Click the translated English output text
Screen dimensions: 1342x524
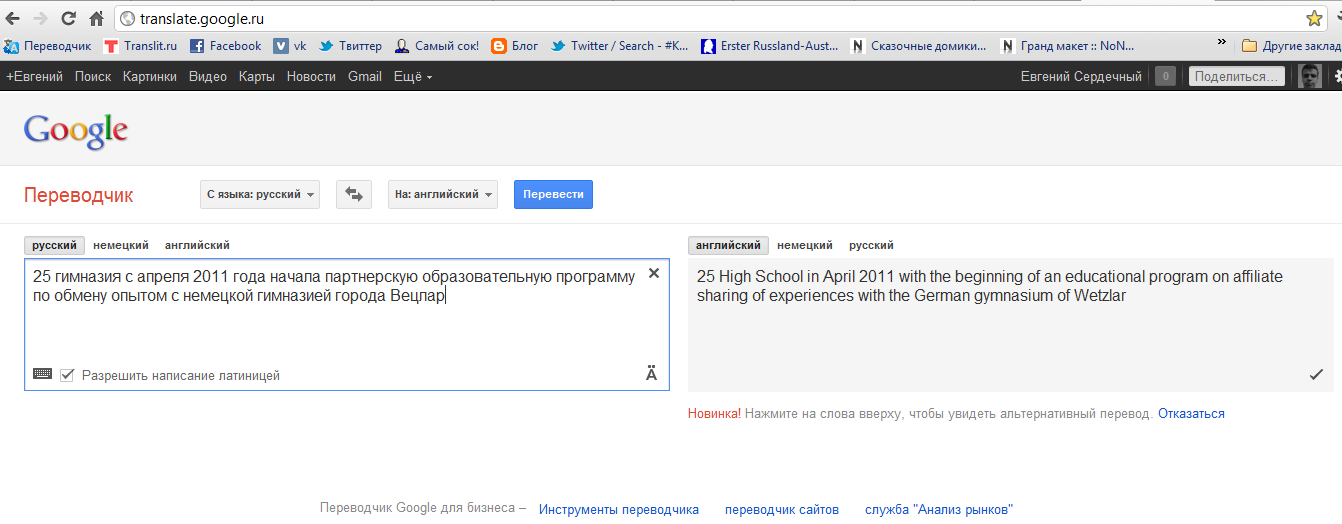[x=990, y=286]
